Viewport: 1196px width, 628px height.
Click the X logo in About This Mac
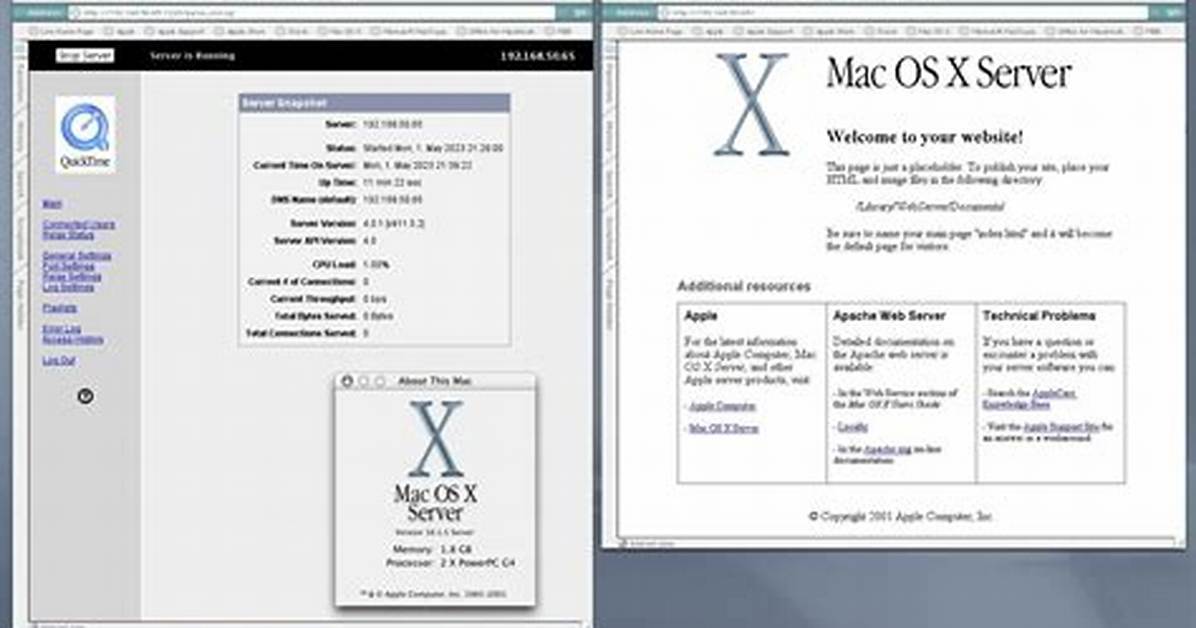tap(436, 439)
